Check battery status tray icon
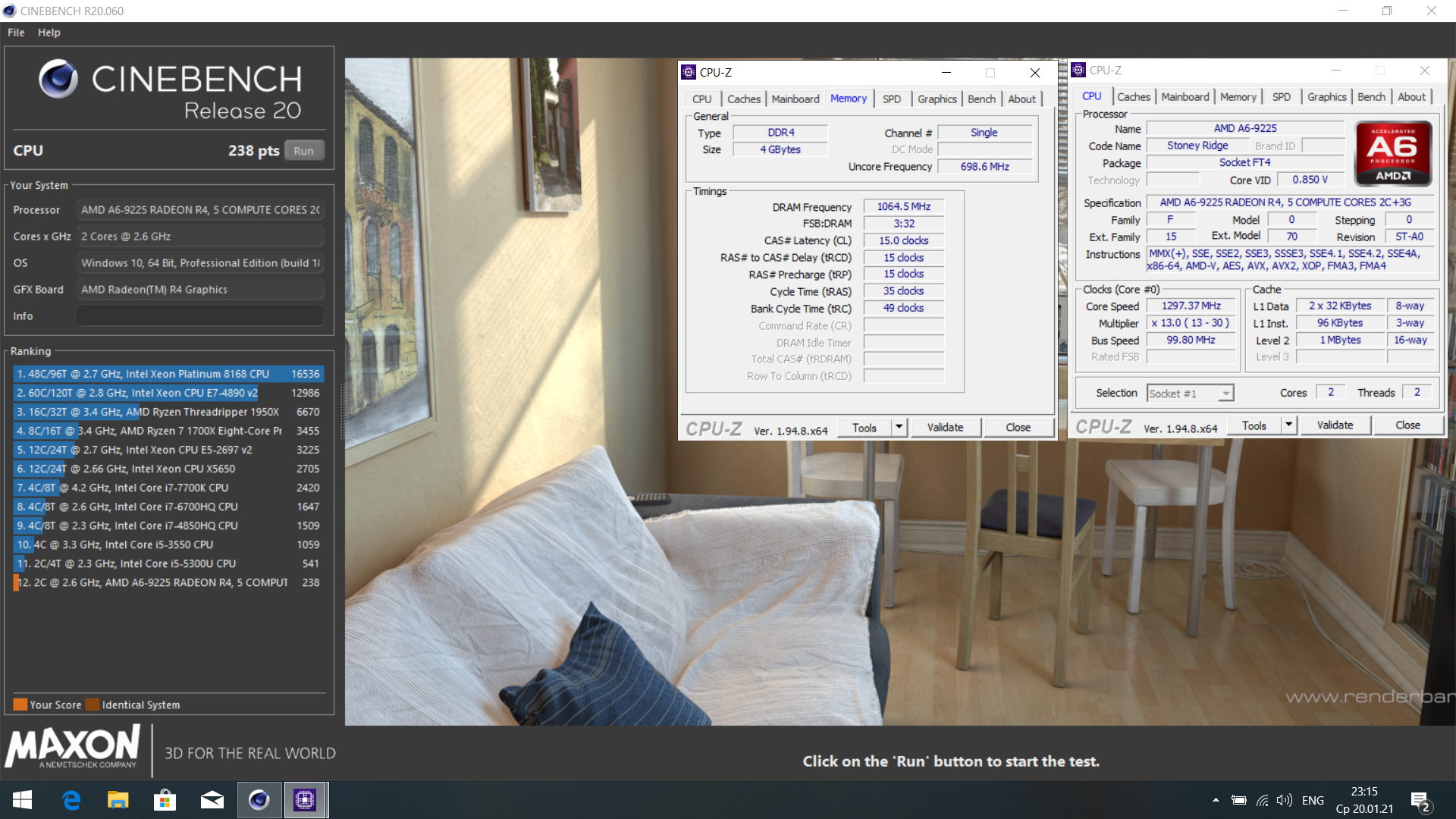This screenshot has width=1456, height=819. 1238,800
